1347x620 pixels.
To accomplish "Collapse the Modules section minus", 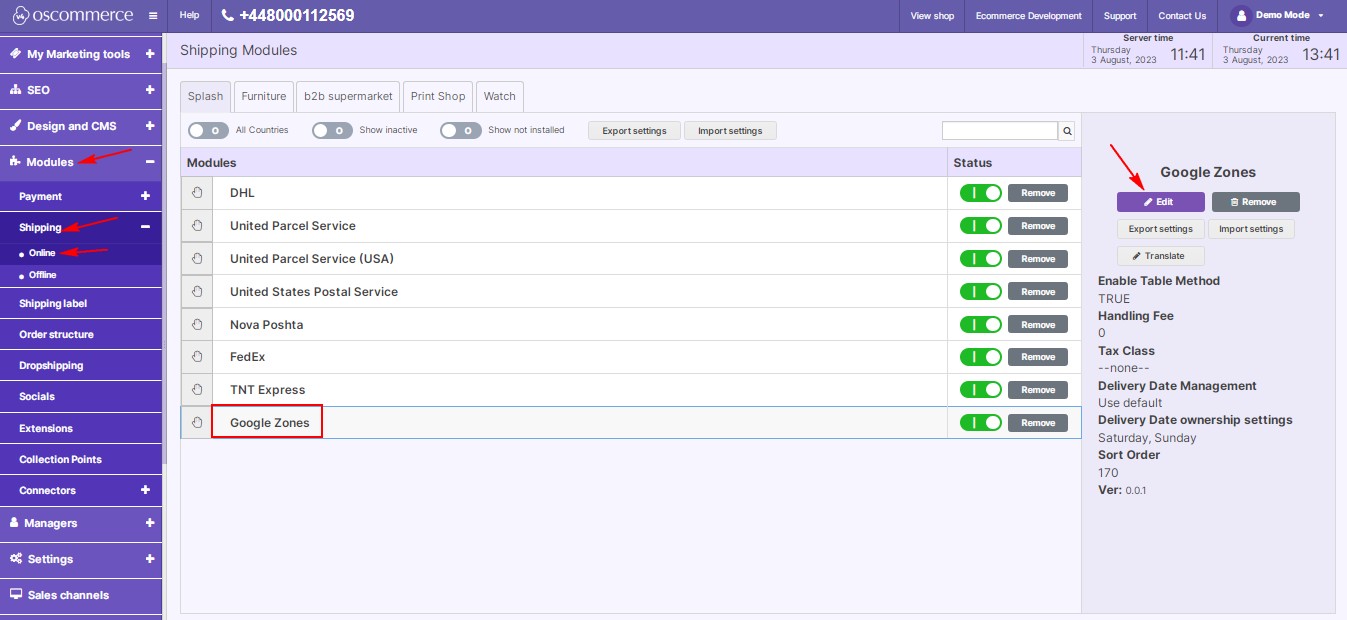I will pyautogui.click(x=150, y=162).
